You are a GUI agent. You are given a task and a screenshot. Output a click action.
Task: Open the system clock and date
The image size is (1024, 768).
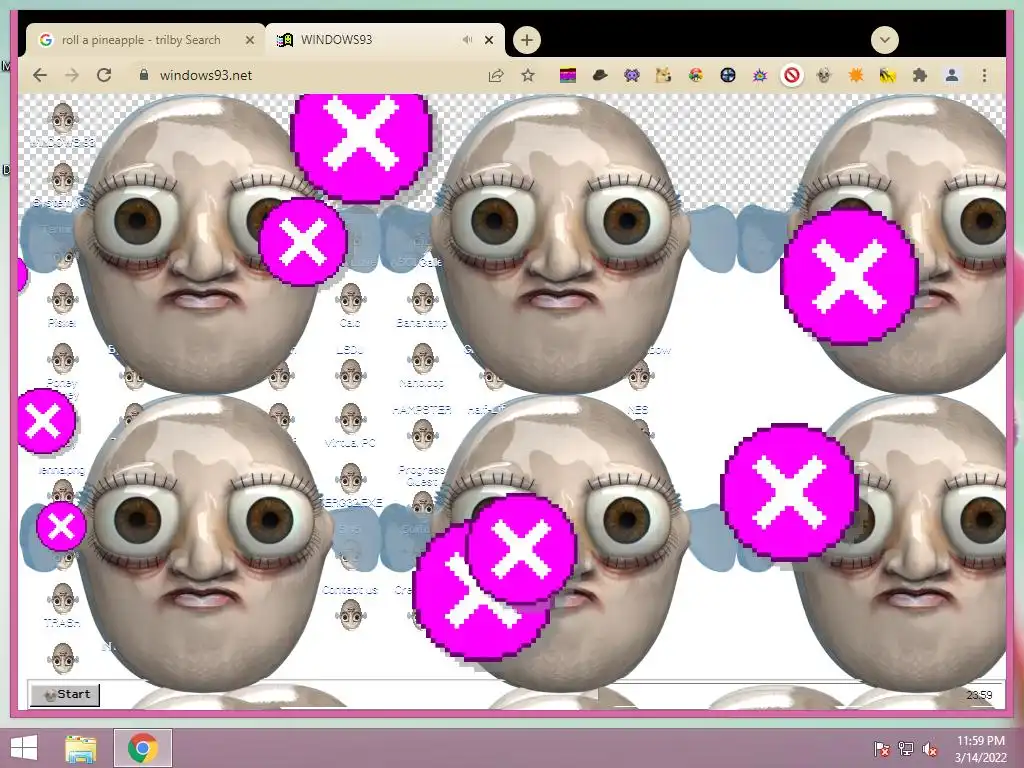(980, 748)
